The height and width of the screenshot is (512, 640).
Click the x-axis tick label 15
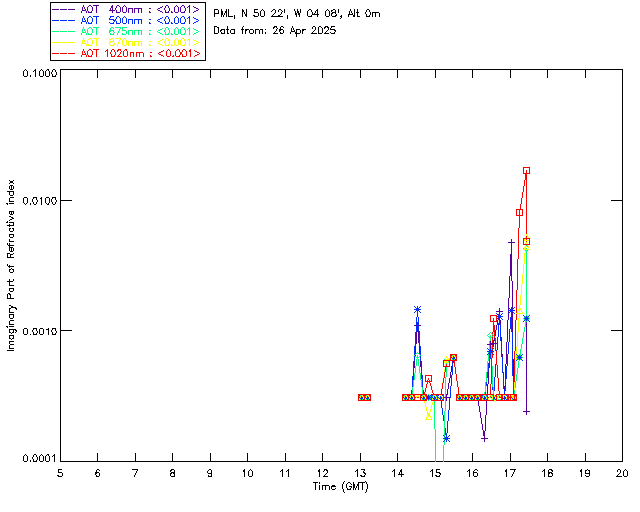435,473
